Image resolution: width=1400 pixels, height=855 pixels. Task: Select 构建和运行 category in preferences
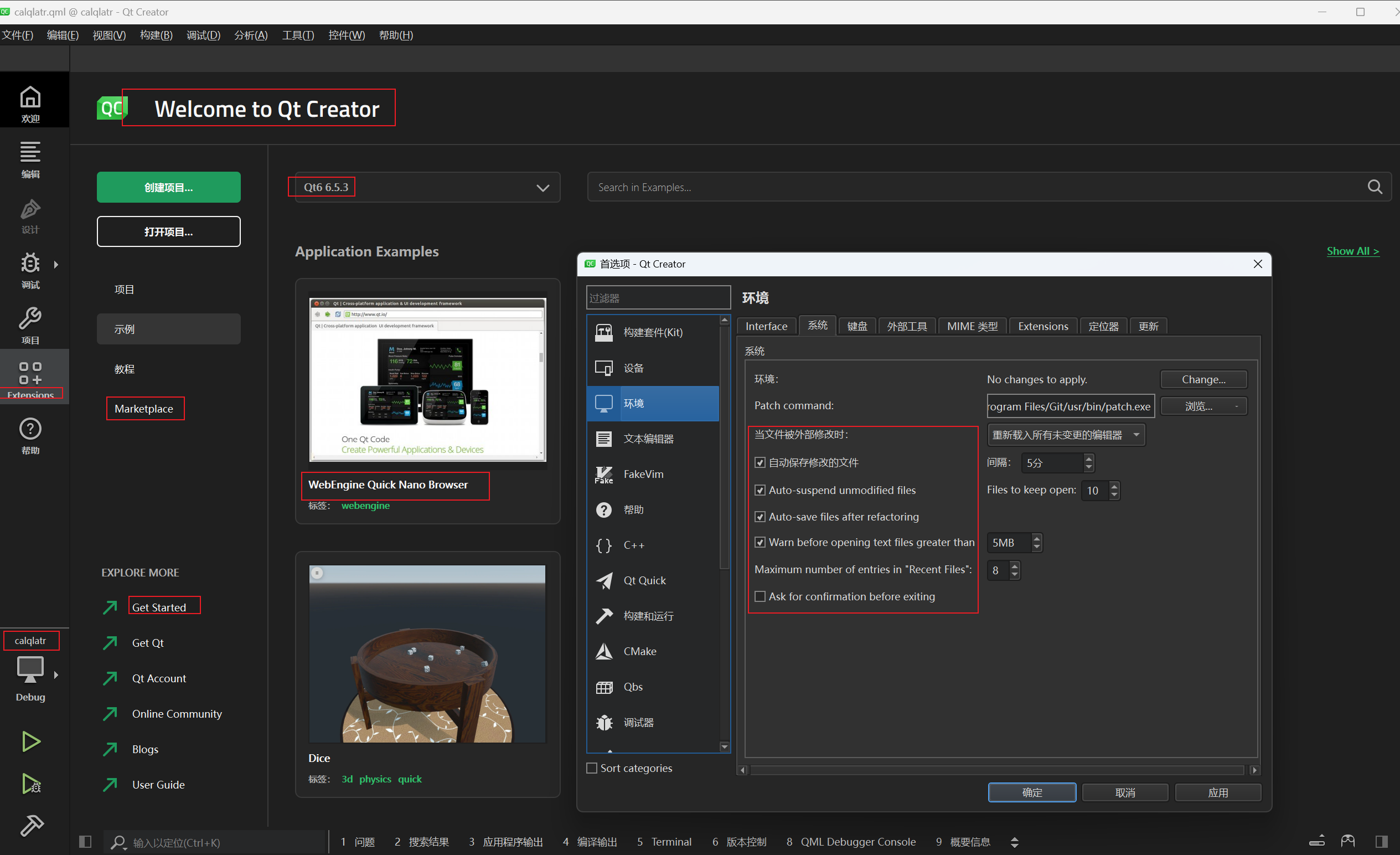pyautogui.click(x=653, y=616)
